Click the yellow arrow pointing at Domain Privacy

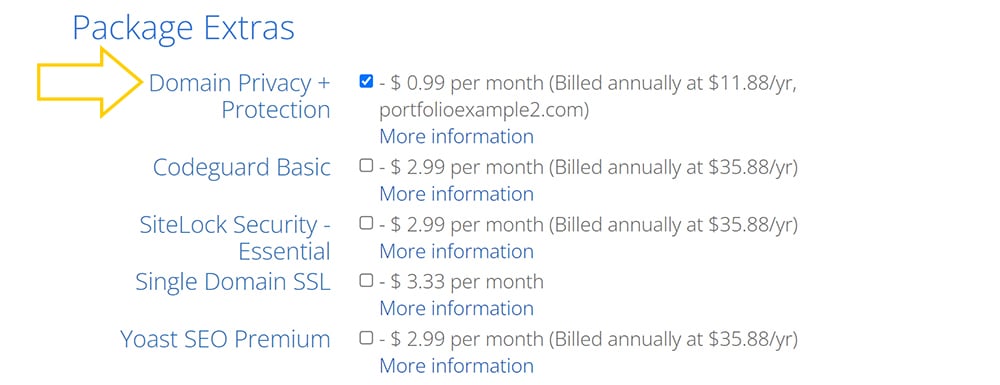(89, 82)
